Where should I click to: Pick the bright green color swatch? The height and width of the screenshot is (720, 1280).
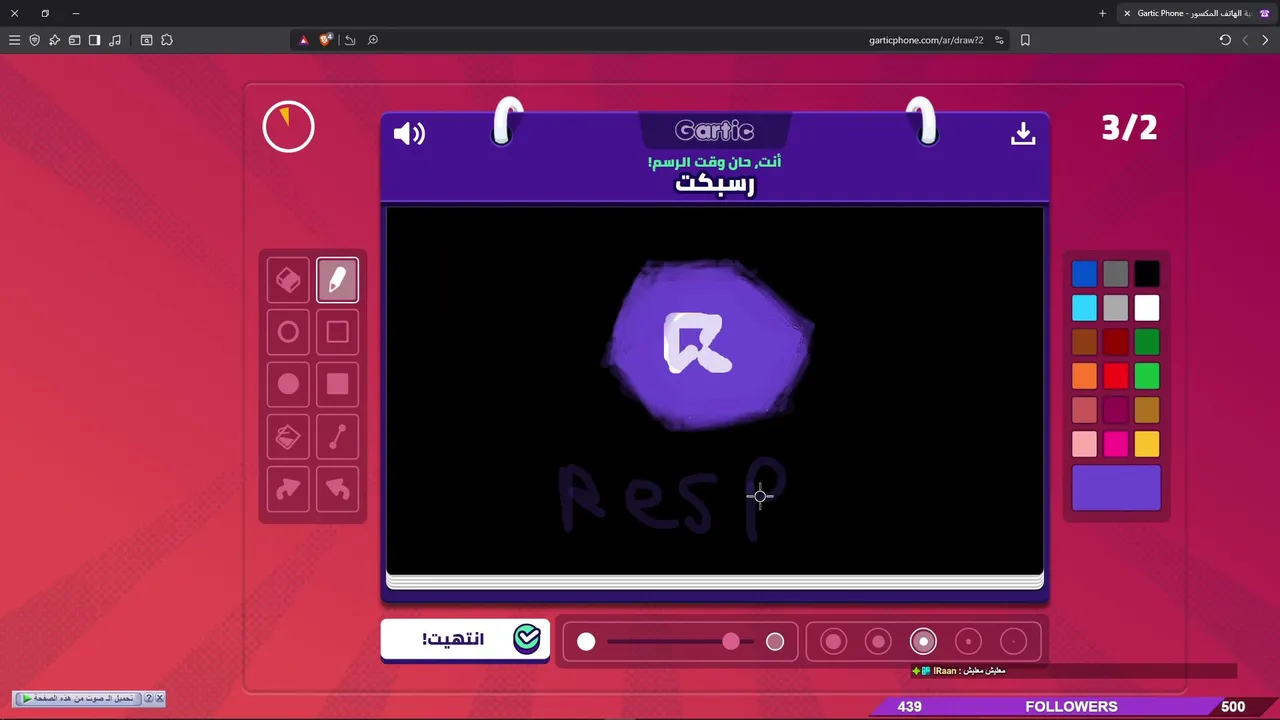coord(1147,375)
